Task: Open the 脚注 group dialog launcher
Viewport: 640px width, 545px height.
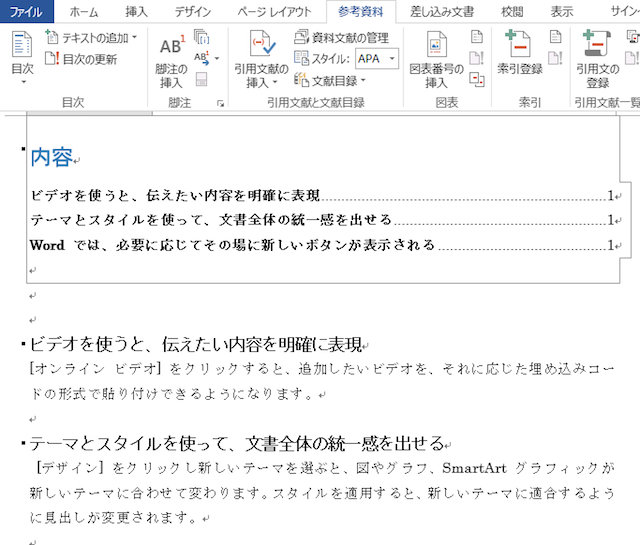Action: [x=220, y=103]
